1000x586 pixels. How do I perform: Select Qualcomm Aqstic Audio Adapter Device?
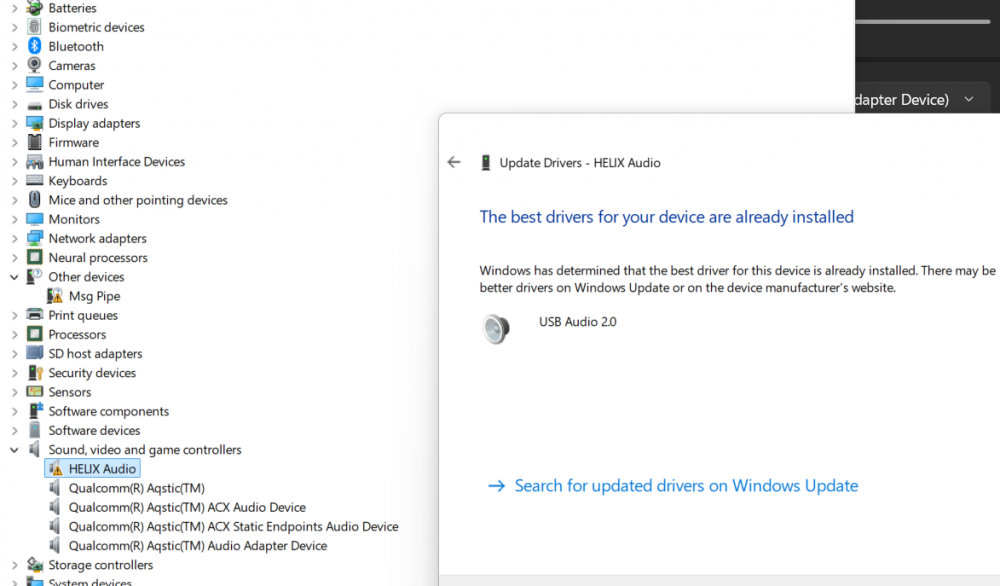click(197, 546)
